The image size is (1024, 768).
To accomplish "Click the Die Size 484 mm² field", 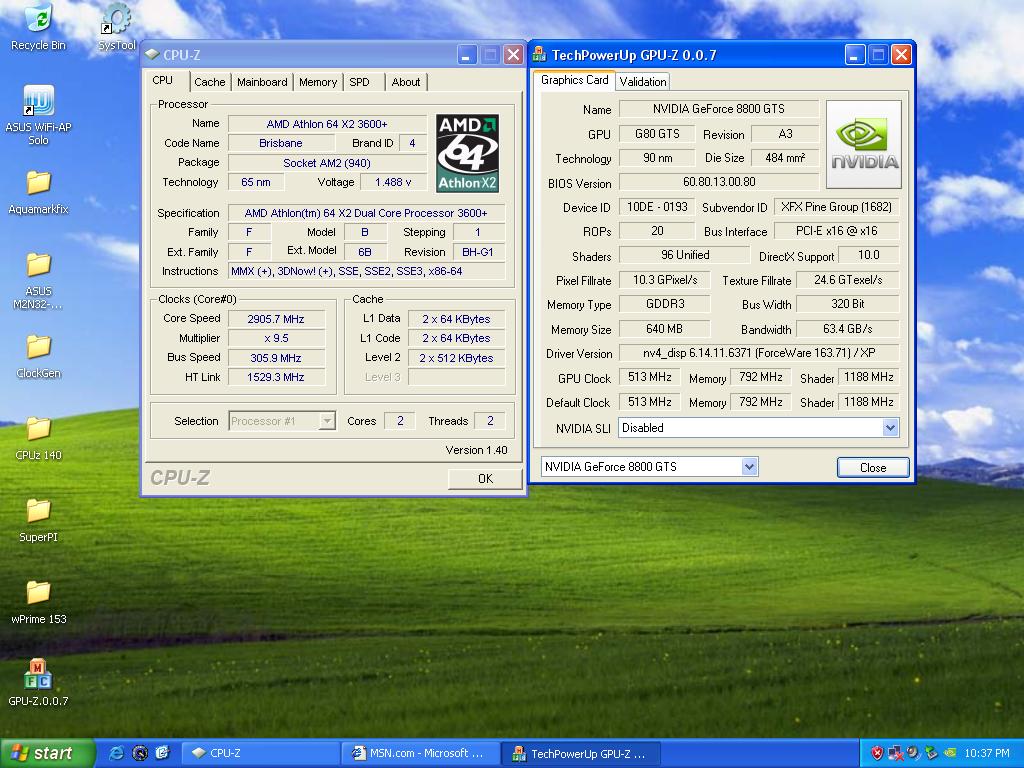I will 785,158.
